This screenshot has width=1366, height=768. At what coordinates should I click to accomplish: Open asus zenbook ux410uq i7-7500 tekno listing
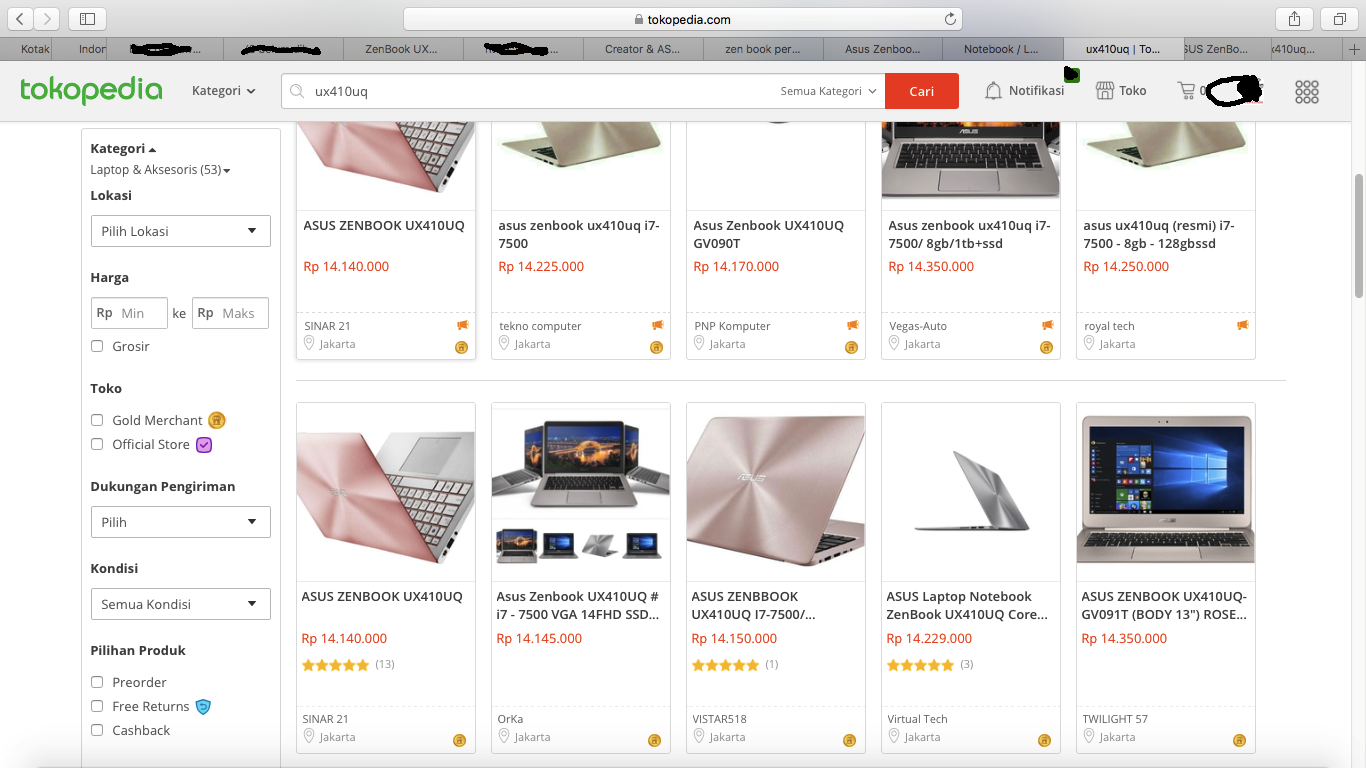pos(579,234)
